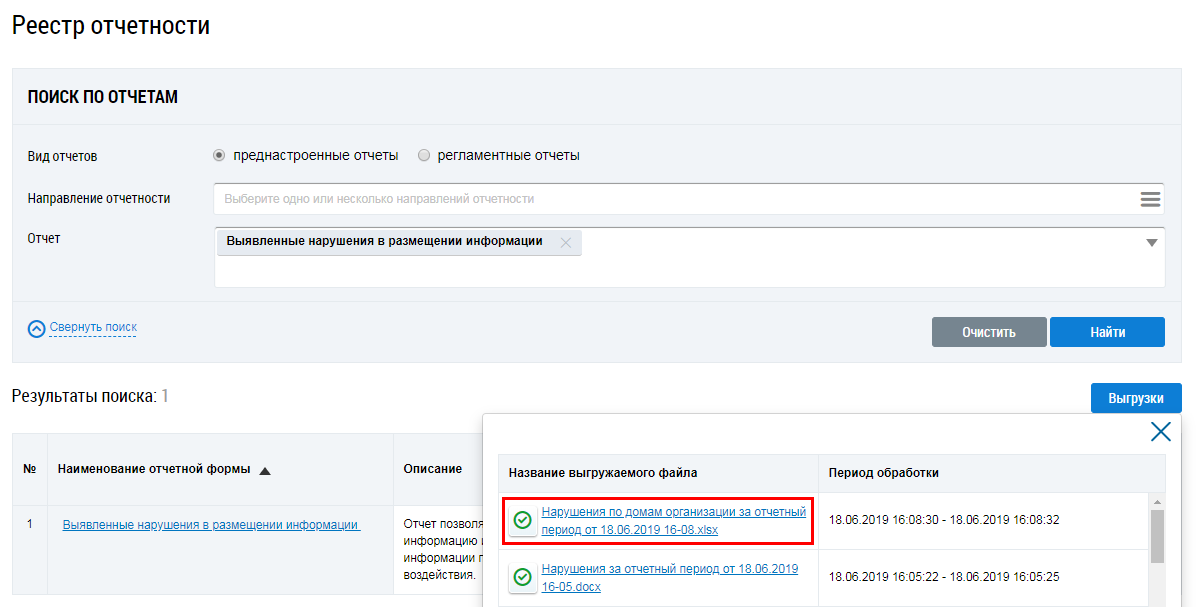Close the Выгрузки popup panel
The width and height of the screenshot is (1203, 607).
click(1160, 432)
